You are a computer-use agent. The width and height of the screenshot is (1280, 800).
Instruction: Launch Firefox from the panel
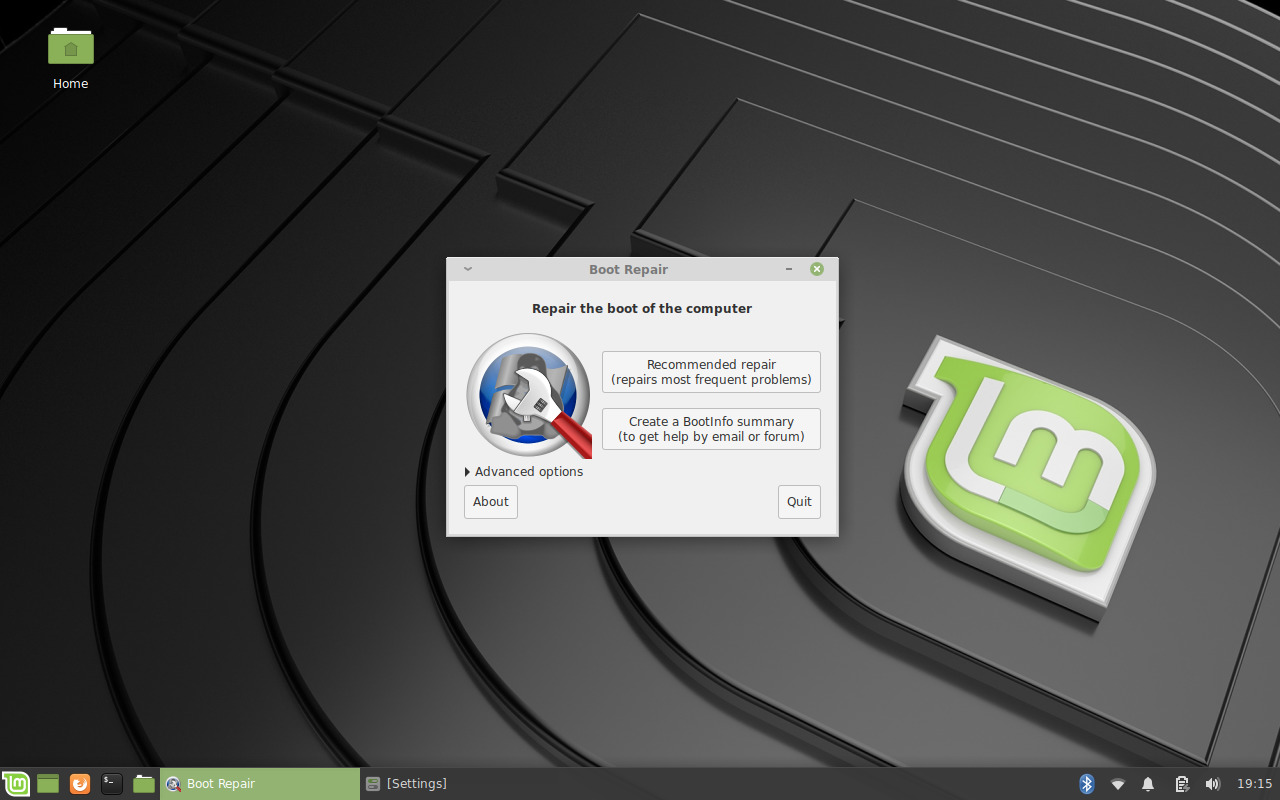[80, 784]
